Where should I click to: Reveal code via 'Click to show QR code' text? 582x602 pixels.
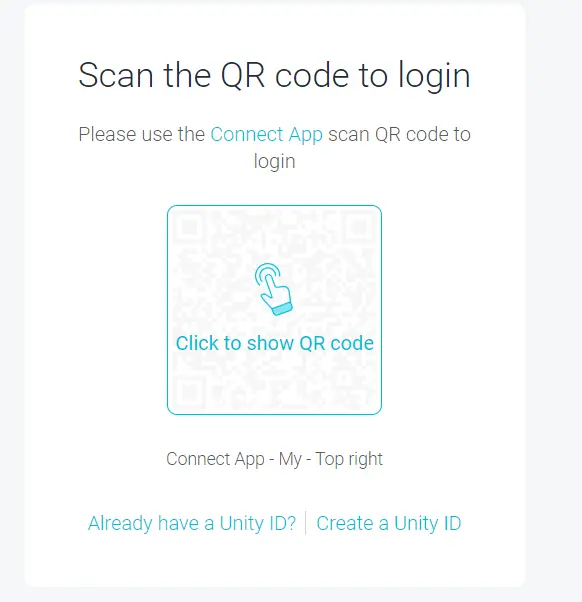click(274, 343)
